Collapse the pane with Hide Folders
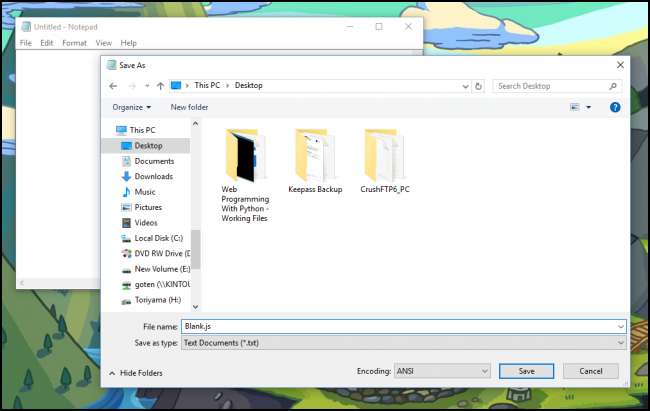 point(136,373)
